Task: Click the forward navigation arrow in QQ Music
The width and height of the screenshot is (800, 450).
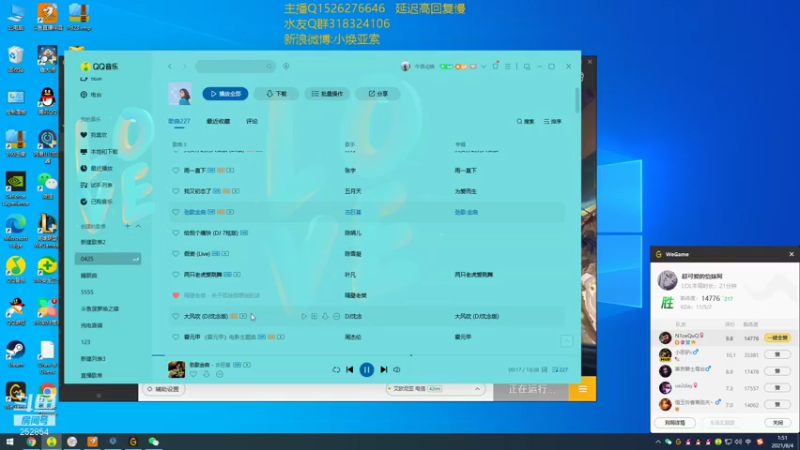Action: [185, 66]
